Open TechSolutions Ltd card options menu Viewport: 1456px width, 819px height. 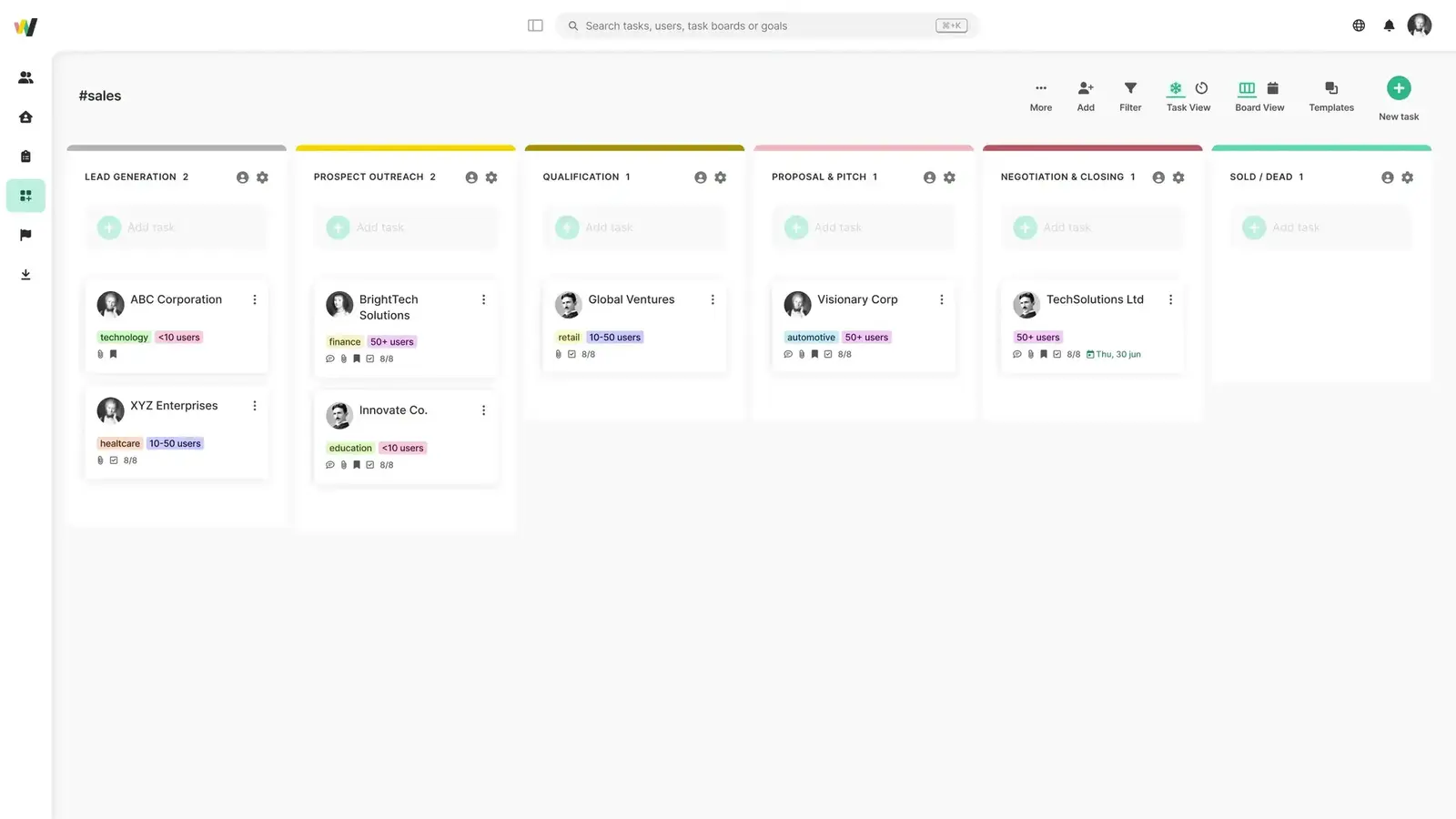coord(1170,299)
